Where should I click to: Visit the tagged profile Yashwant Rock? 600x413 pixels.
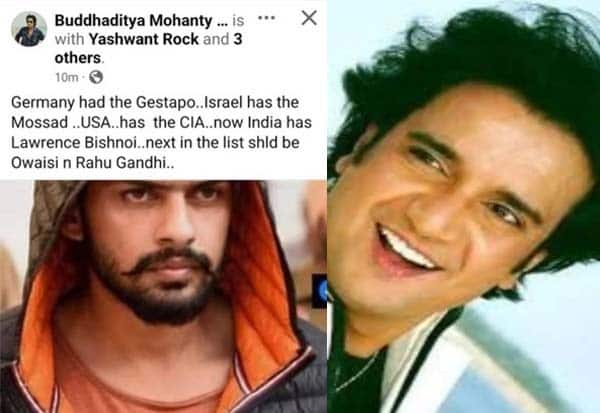click(143, 39)
